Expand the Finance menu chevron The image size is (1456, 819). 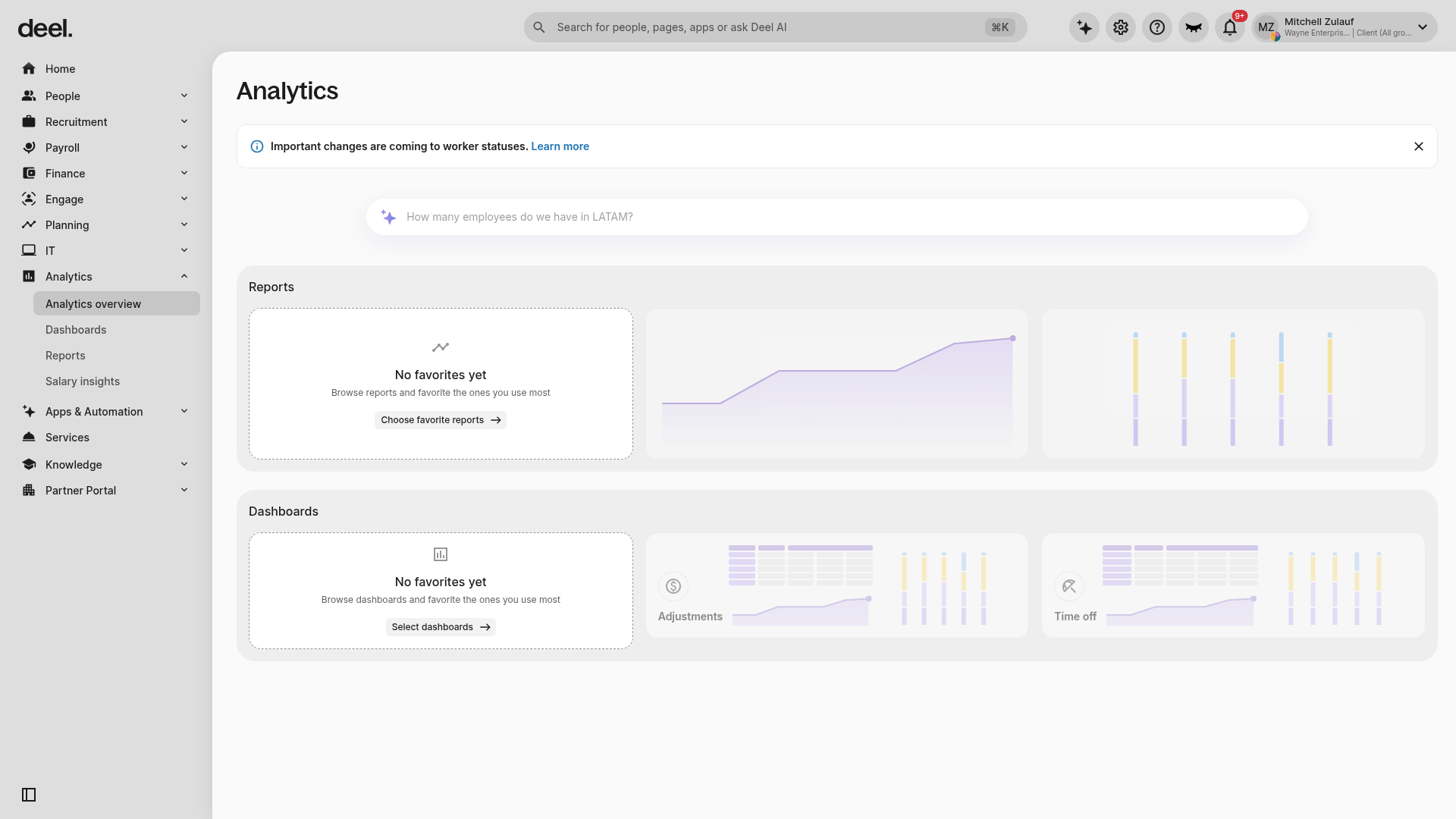click(x=184, y=173)
